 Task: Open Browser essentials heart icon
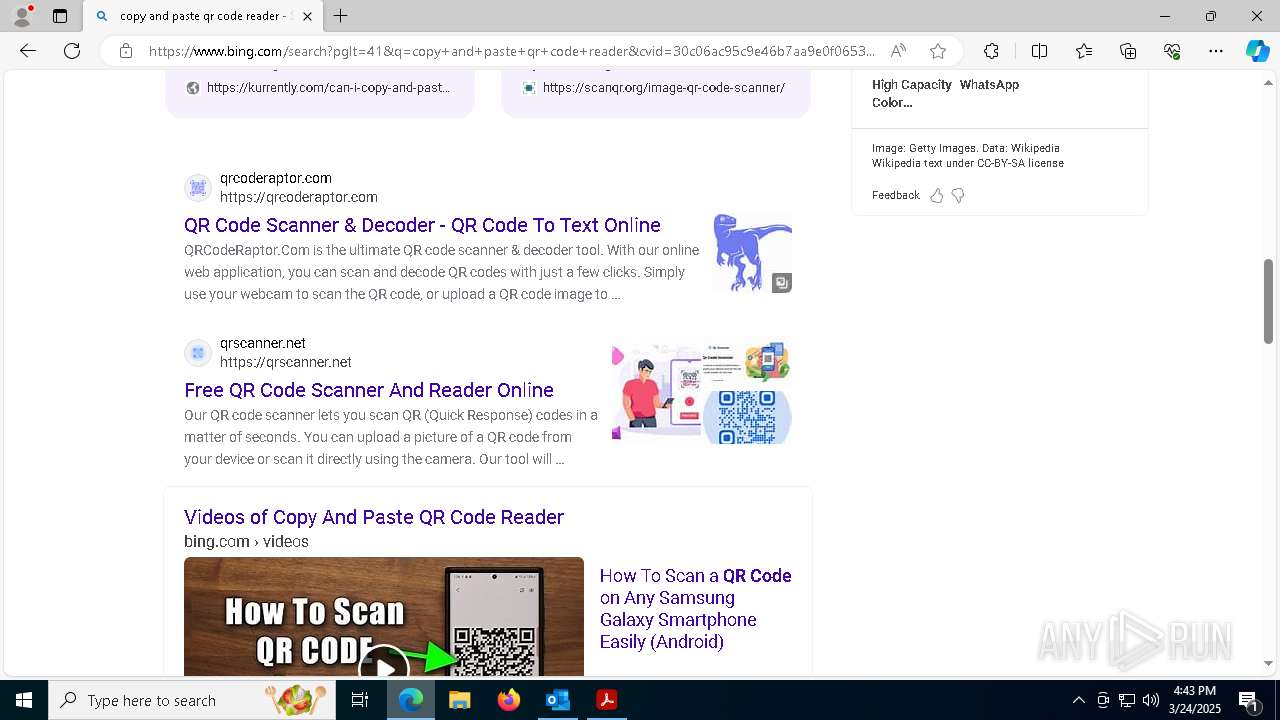click(1172, 51)
